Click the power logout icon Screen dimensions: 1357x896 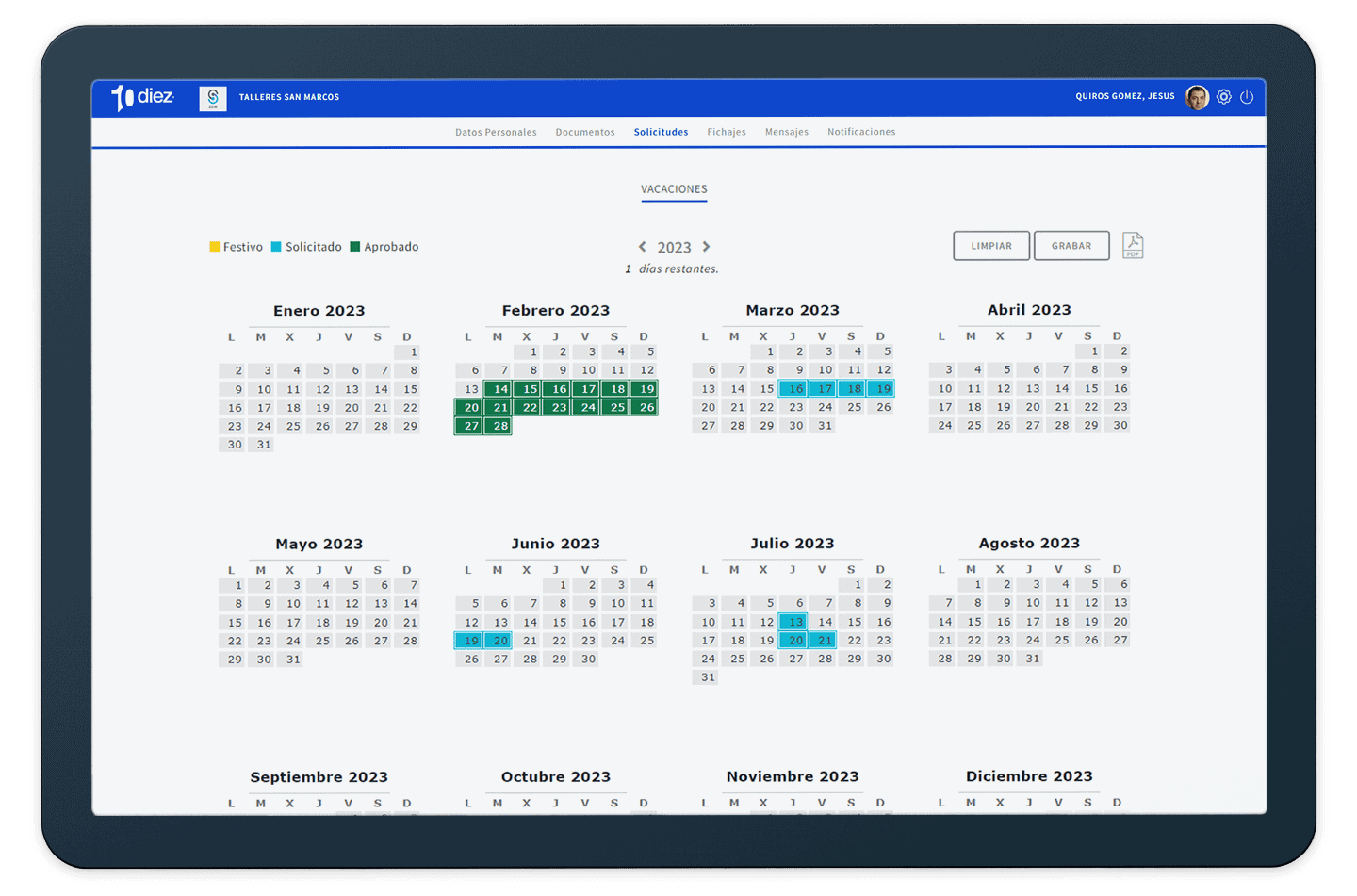(x=1247, y=97)
